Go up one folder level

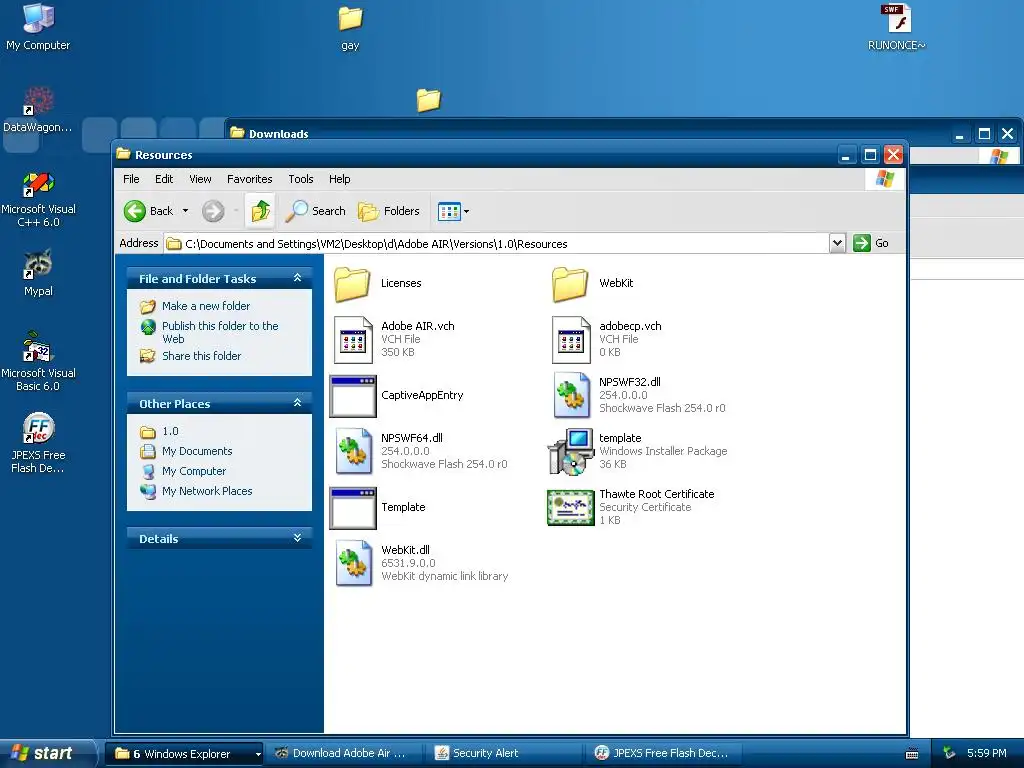[x=260, y=211]
